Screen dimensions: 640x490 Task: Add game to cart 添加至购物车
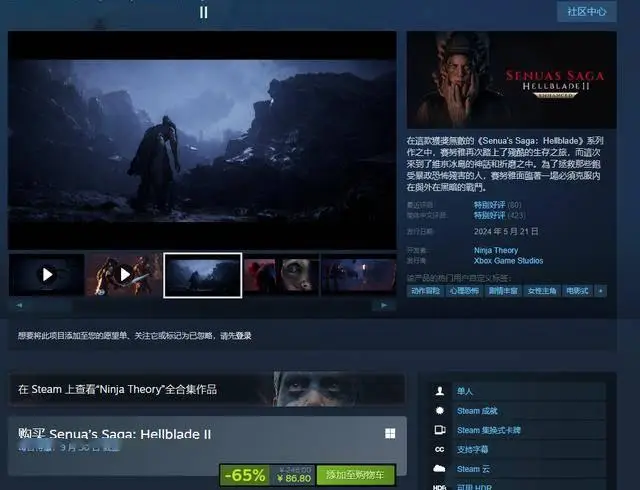pos(355,475)
